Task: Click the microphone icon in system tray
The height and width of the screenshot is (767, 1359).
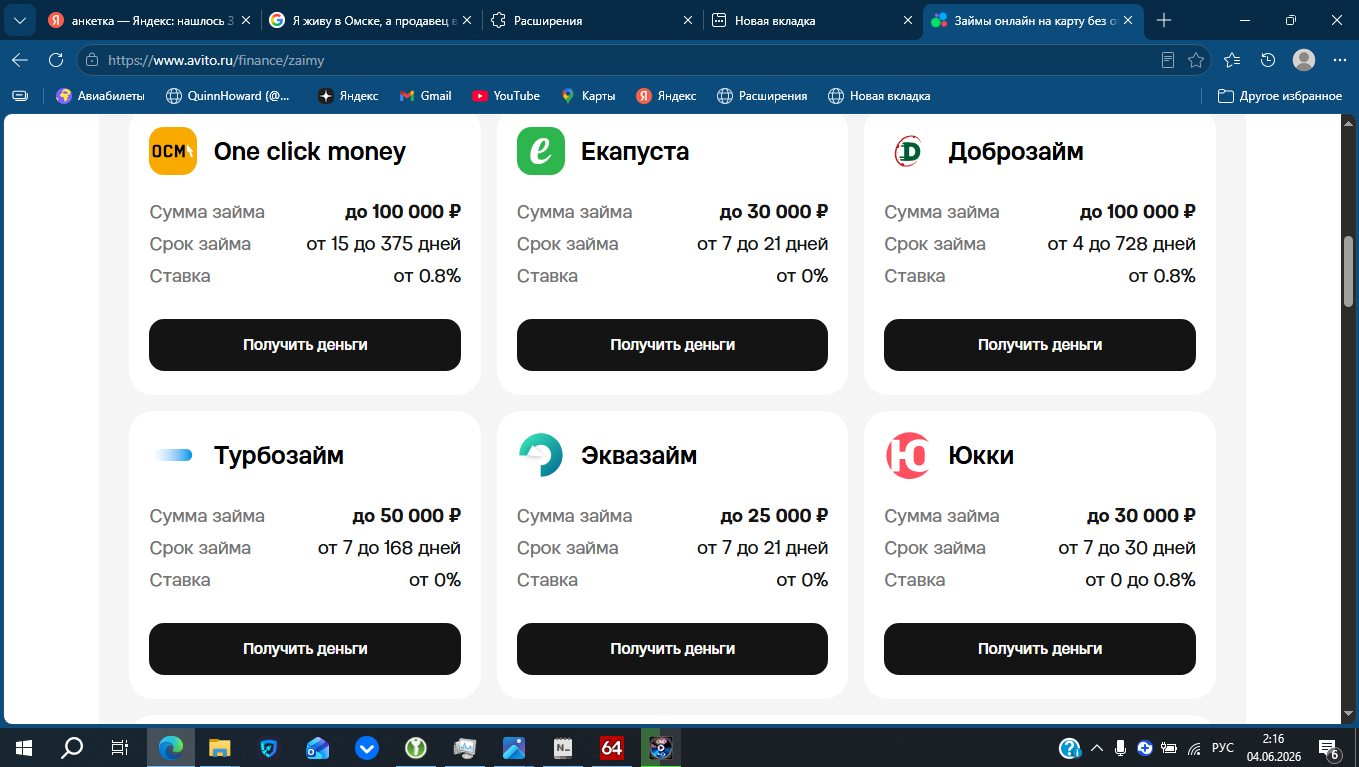Action: tap(1121, 747)
